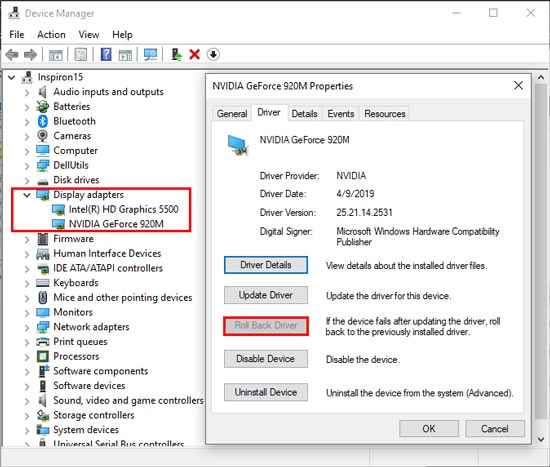Image resolution: width=550 pixels, height=467 pixels.
Task: Open the Action menu
Action: coord(51,35)
